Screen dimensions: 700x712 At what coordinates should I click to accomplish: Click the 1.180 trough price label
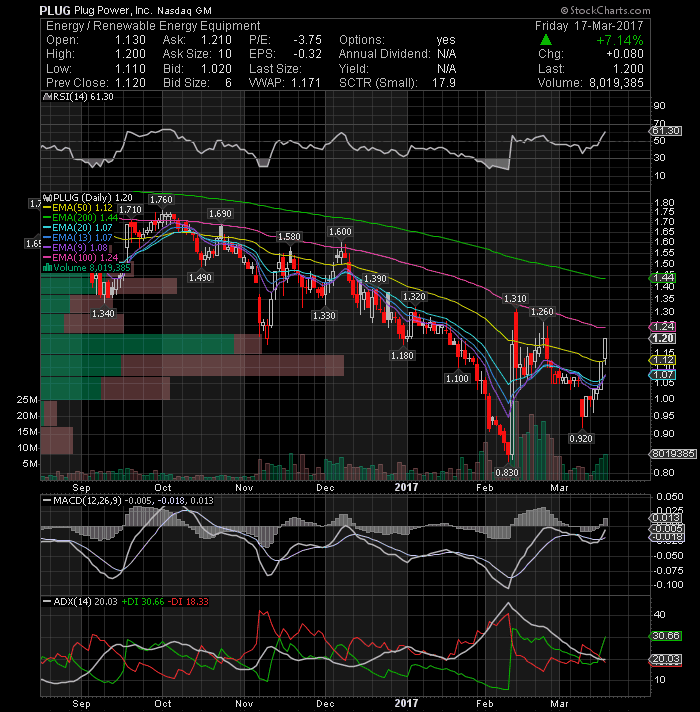tap(402, 356)
